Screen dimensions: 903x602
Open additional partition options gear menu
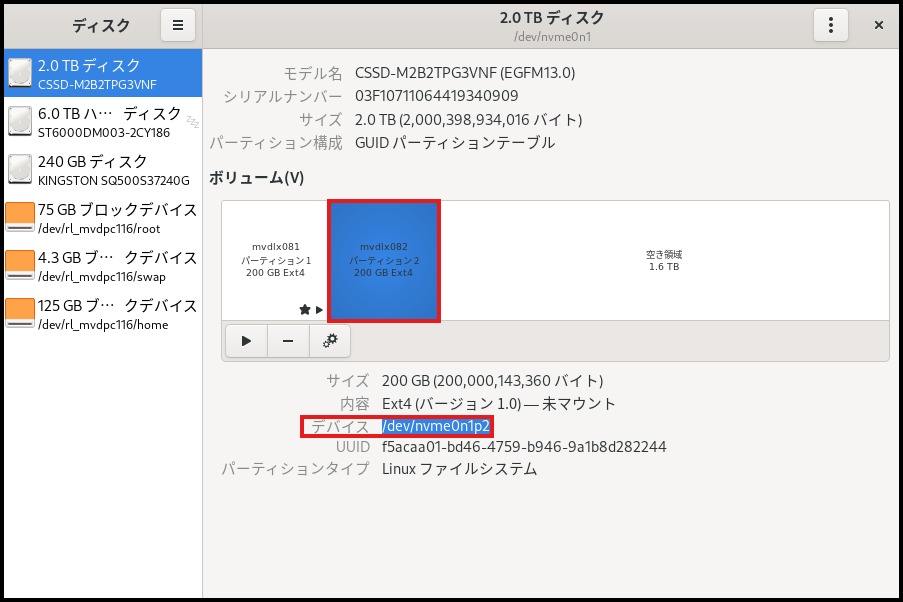(x=330, y=341)
